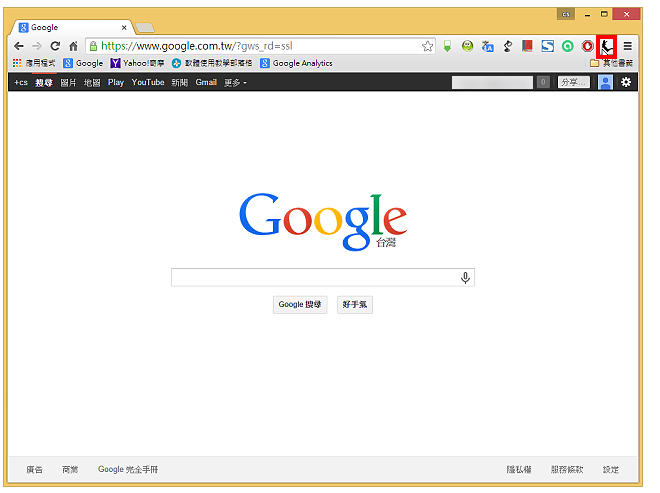Open the other bookmarks folder

point(612,63)
